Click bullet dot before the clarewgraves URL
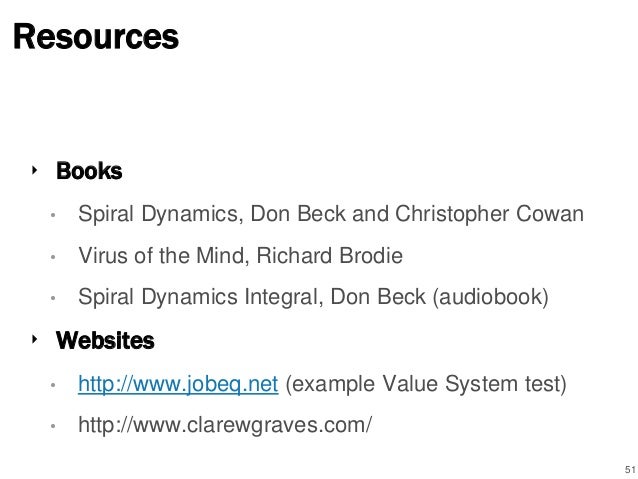Screen dimensions: 638x479 (53, 426)
